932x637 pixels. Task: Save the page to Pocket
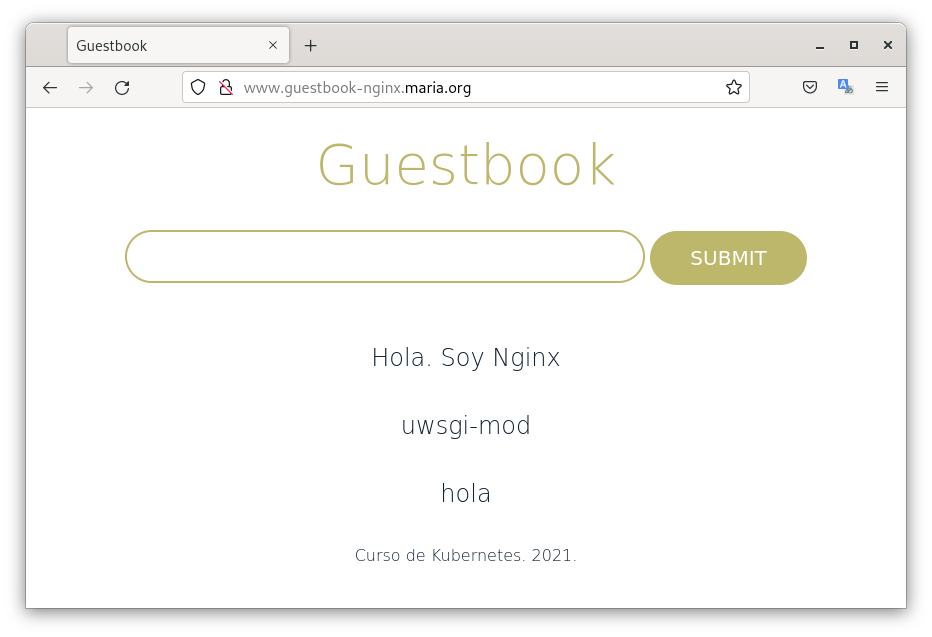pos(810,88)
